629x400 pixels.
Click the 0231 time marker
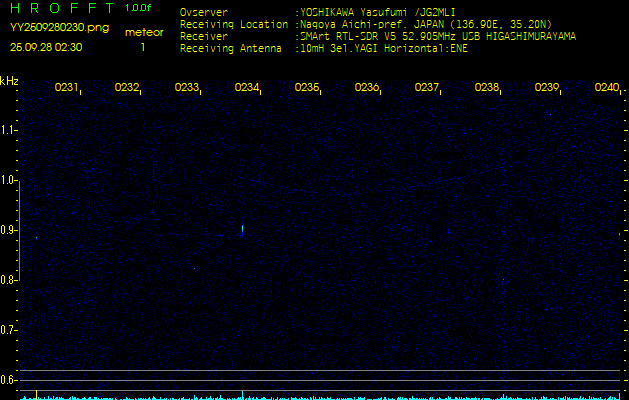point(67,87)
